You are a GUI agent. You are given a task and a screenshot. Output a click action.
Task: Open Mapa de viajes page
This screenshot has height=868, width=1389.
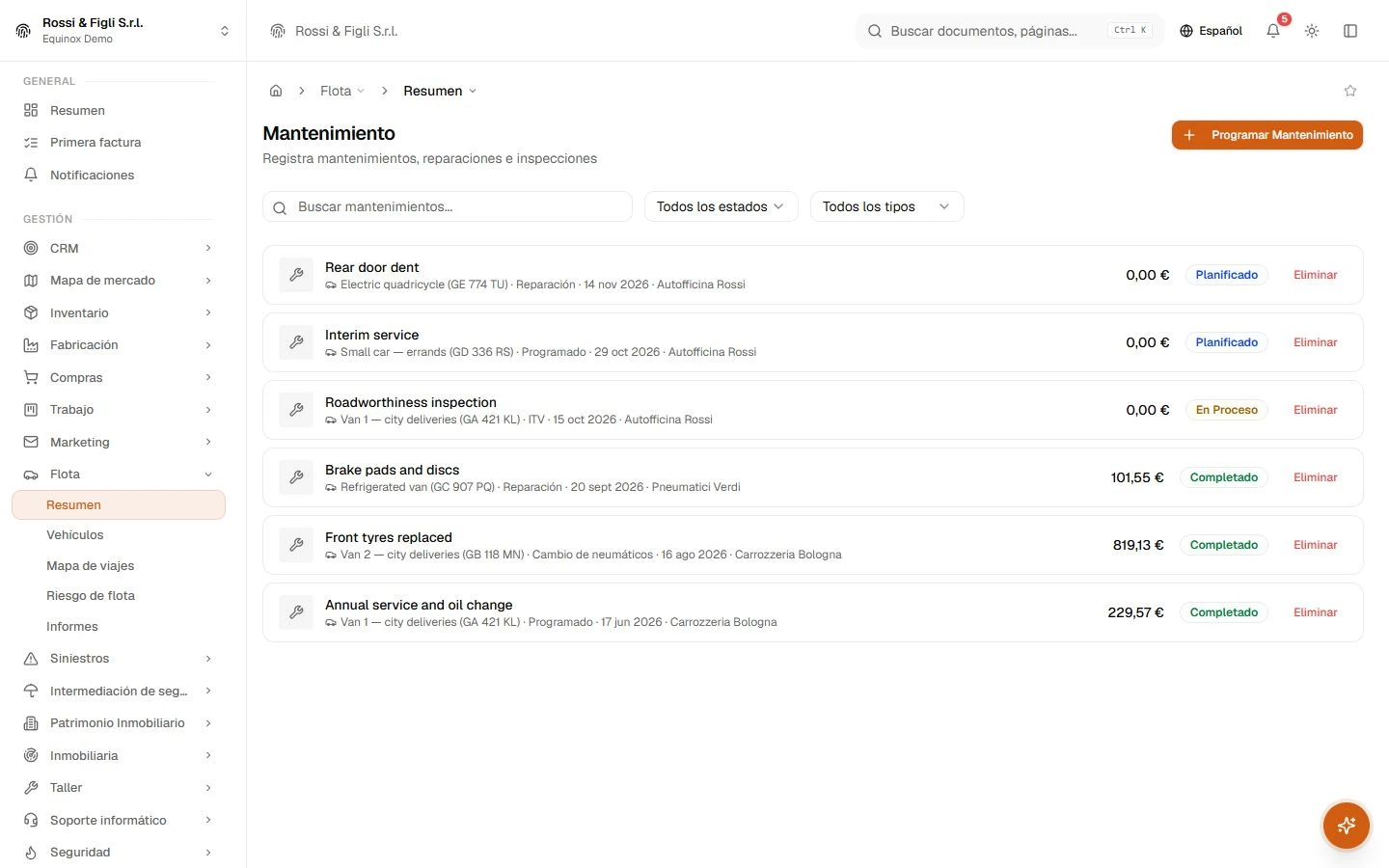(118, 566)
